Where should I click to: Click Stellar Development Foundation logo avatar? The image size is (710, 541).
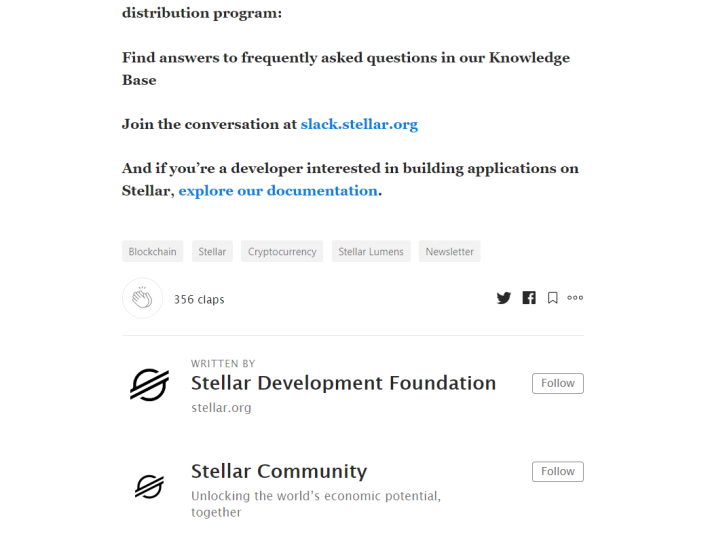click(x=149, y=385)
